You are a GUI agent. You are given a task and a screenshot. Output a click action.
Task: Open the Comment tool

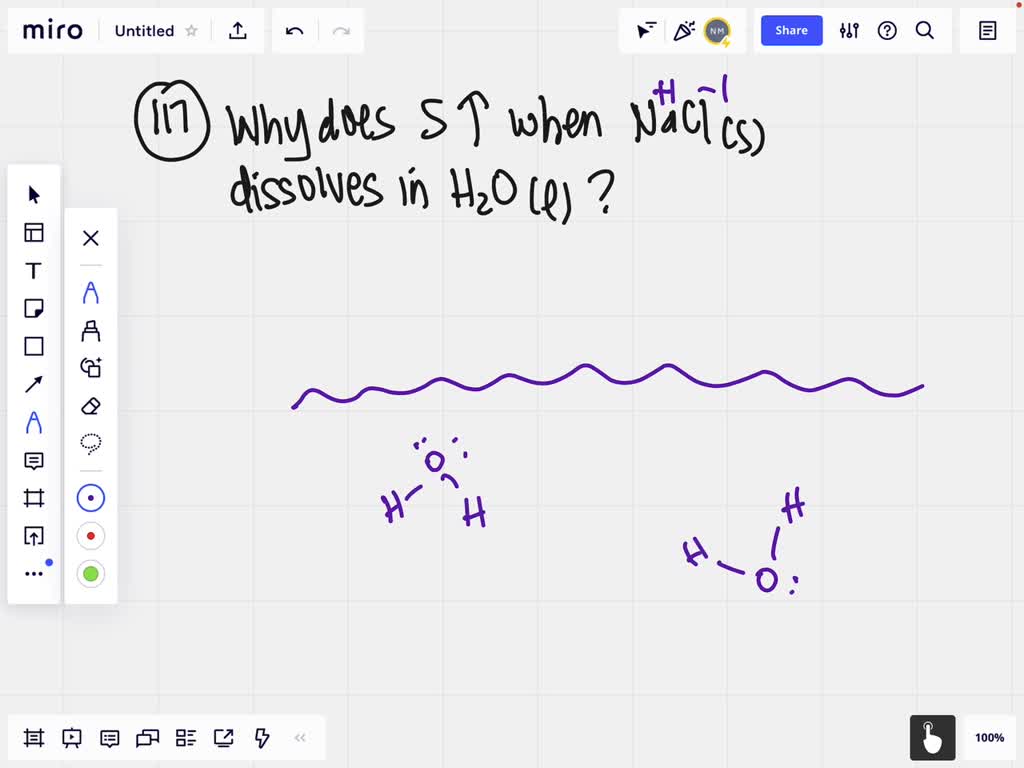click(34, 461)
